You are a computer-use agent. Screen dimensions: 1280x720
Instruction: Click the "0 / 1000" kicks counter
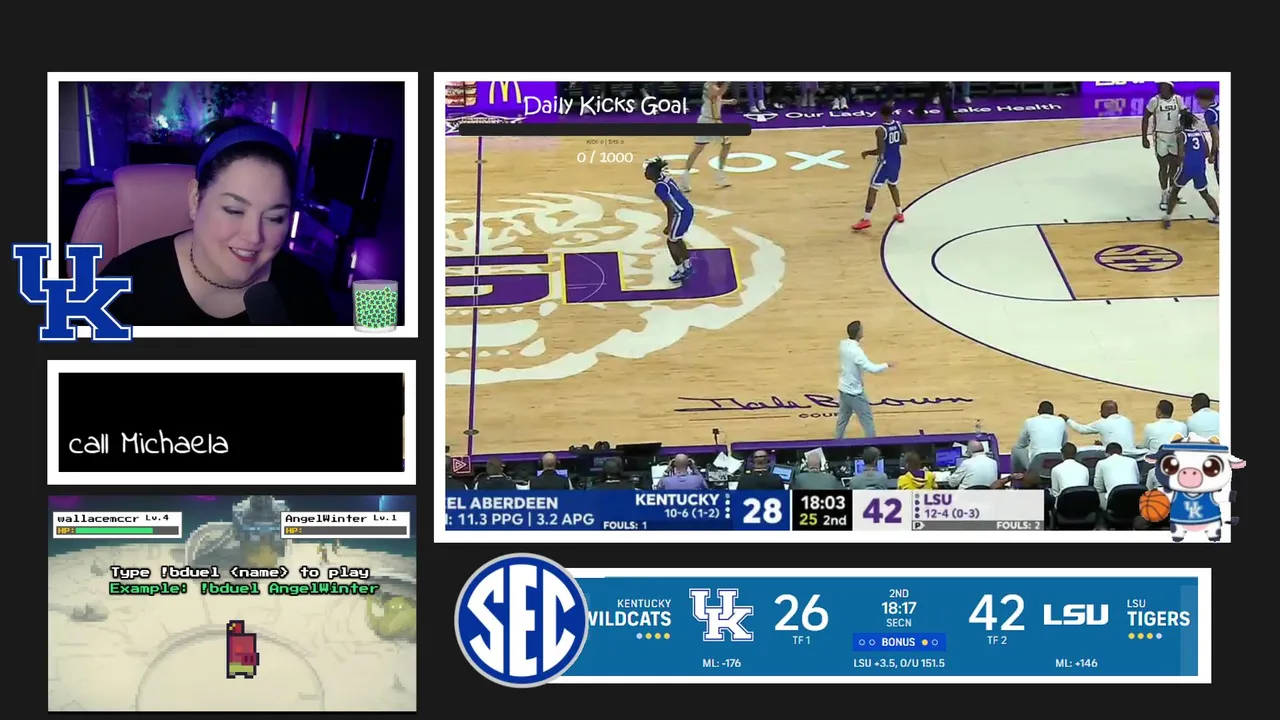click(605, 157)
